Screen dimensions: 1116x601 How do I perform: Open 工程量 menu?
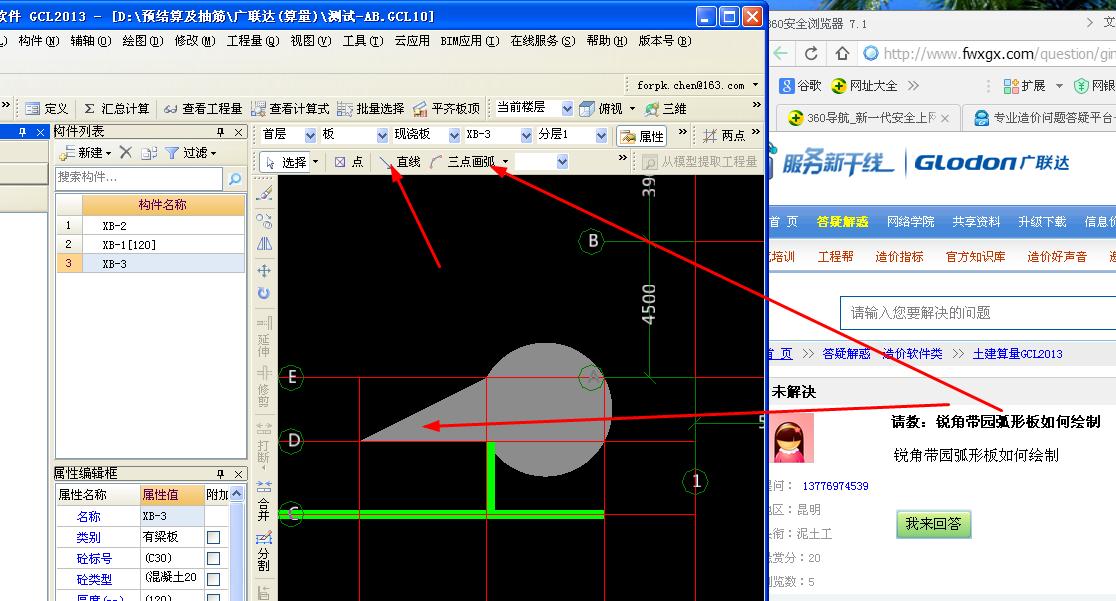point(253,41)
